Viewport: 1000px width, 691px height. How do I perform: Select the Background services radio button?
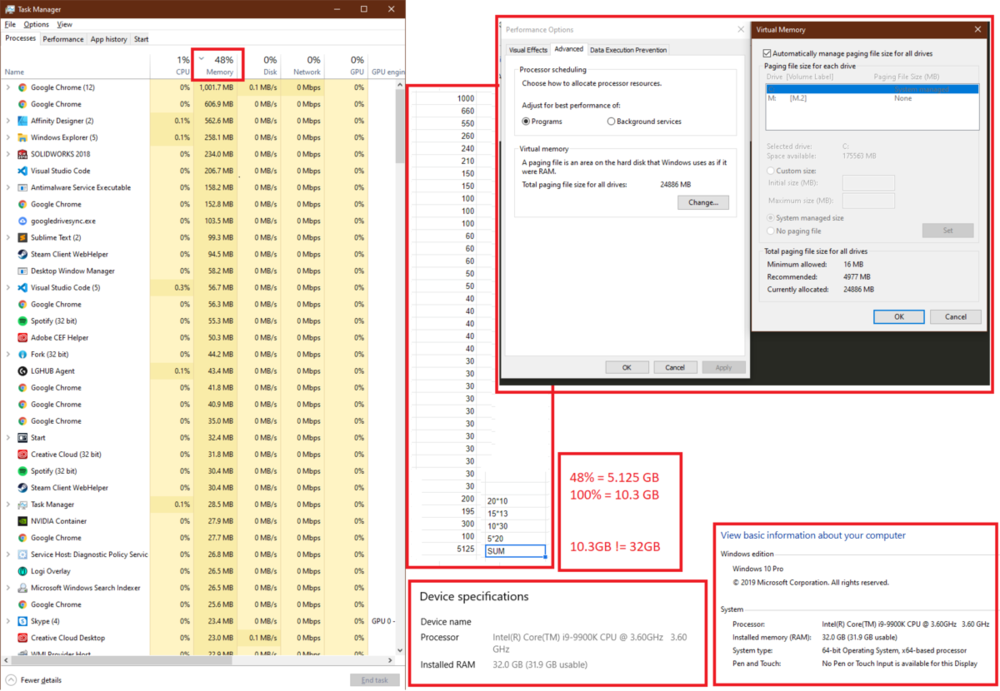click(x=611, y=121)
